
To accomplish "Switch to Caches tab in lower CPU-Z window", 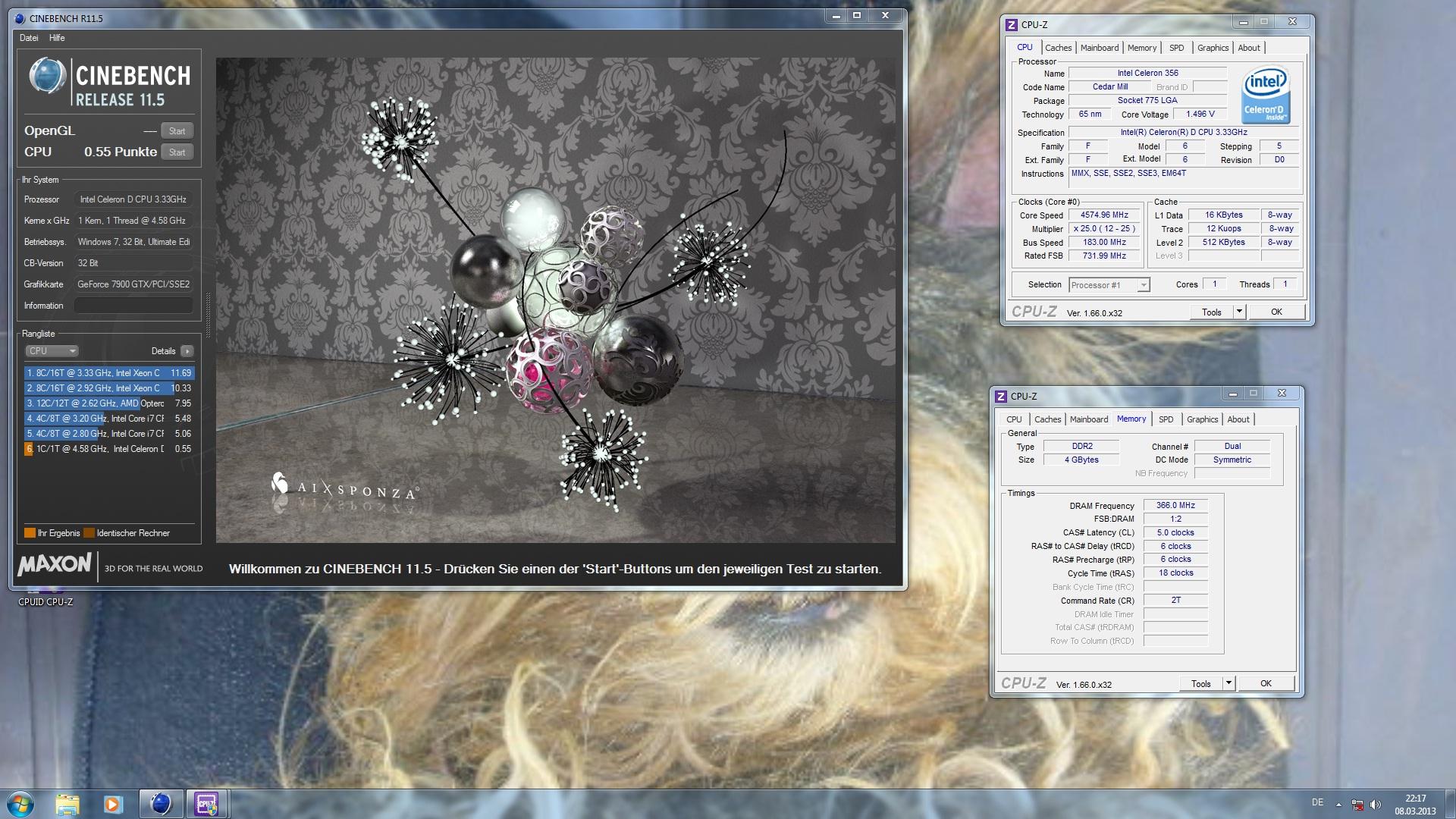I will click(1047, 419).
